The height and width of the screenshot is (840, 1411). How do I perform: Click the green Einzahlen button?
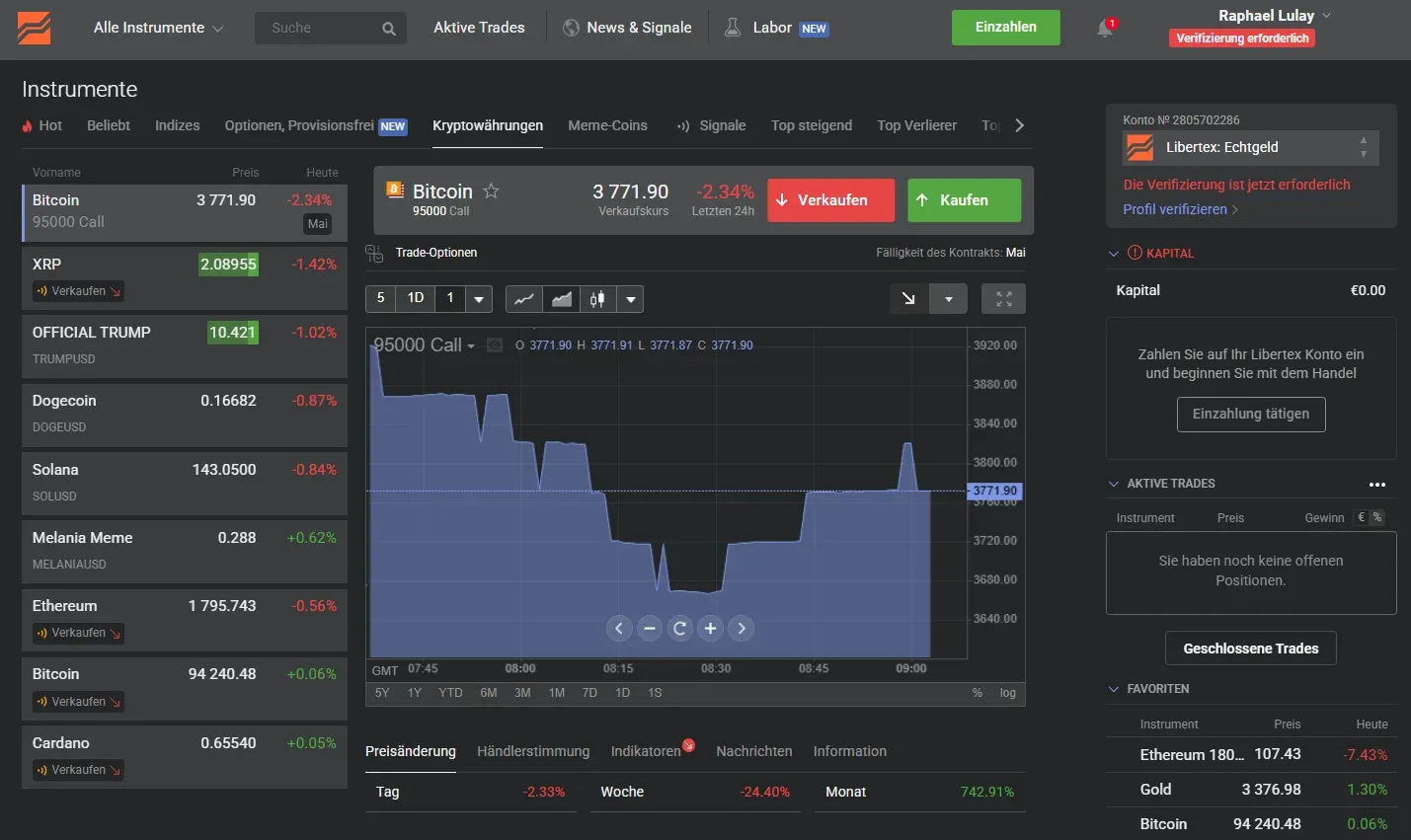pyautogui.click(x=1006, y=28)
